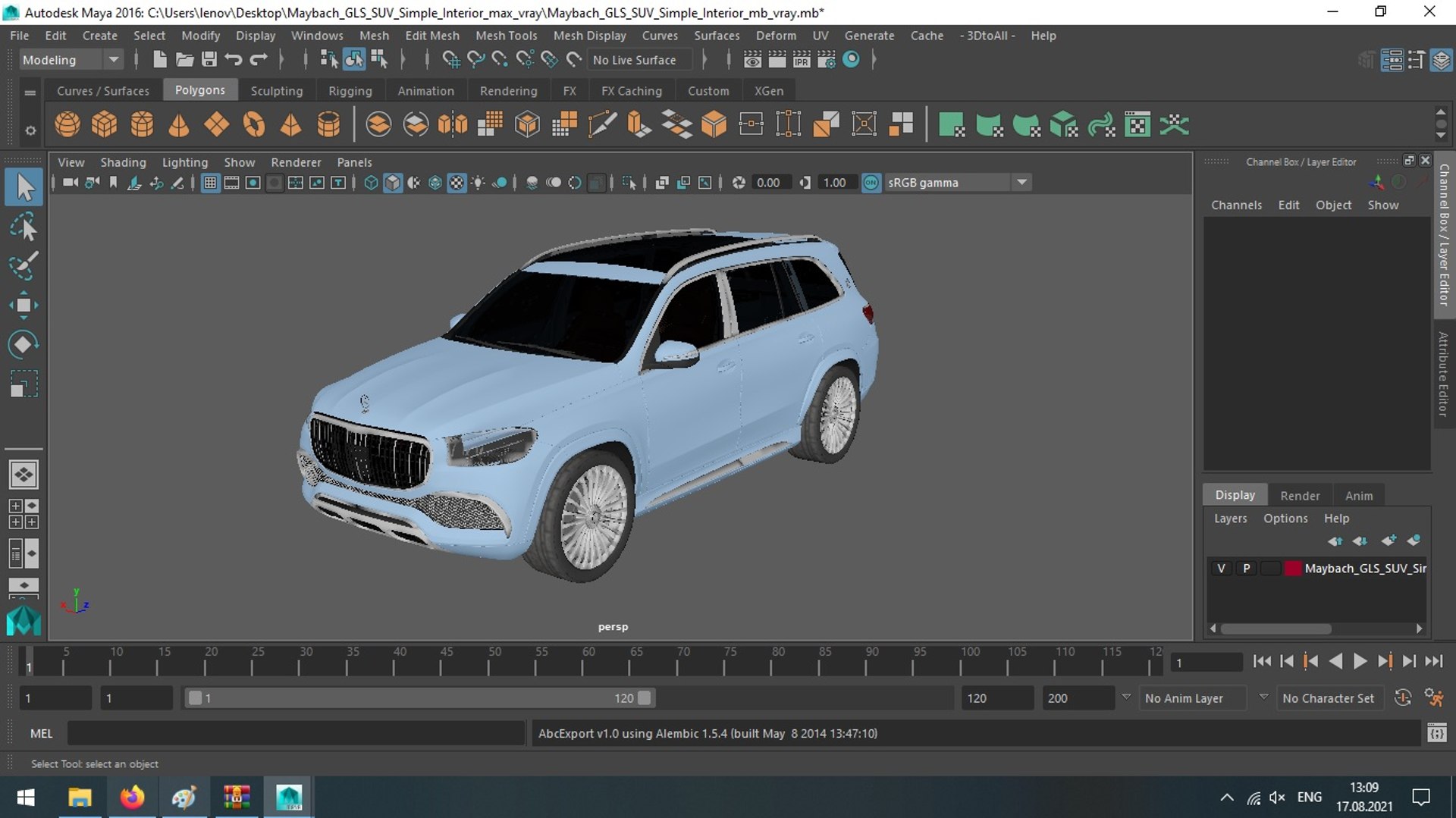Toggle layer visibility V box for Maybach layer

1221,569
